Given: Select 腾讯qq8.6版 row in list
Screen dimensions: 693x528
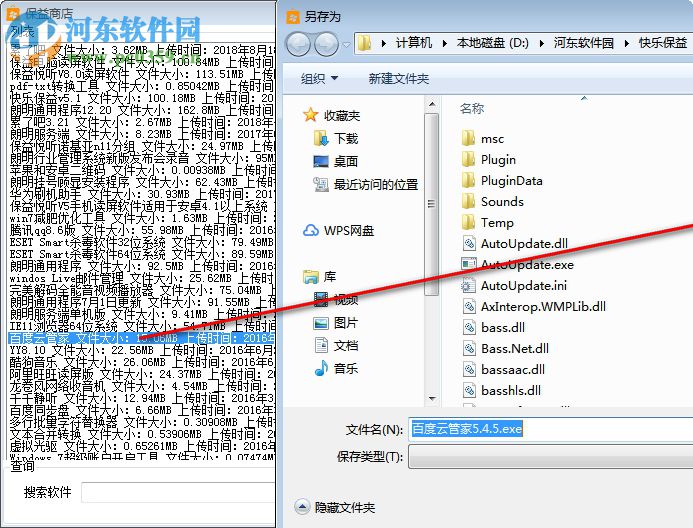Looking at the screenshot, I should coord(141,230).
